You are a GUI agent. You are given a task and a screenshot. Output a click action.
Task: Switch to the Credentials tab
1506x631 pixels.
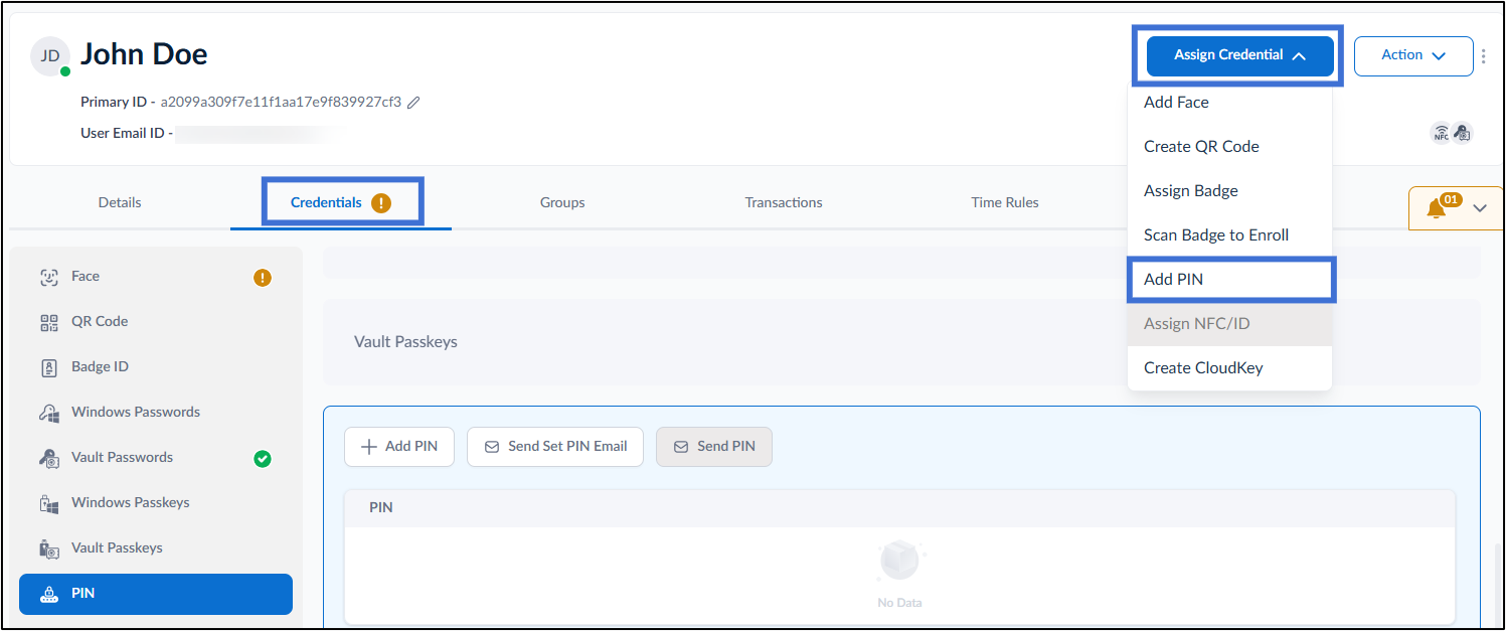click(341, 202)
